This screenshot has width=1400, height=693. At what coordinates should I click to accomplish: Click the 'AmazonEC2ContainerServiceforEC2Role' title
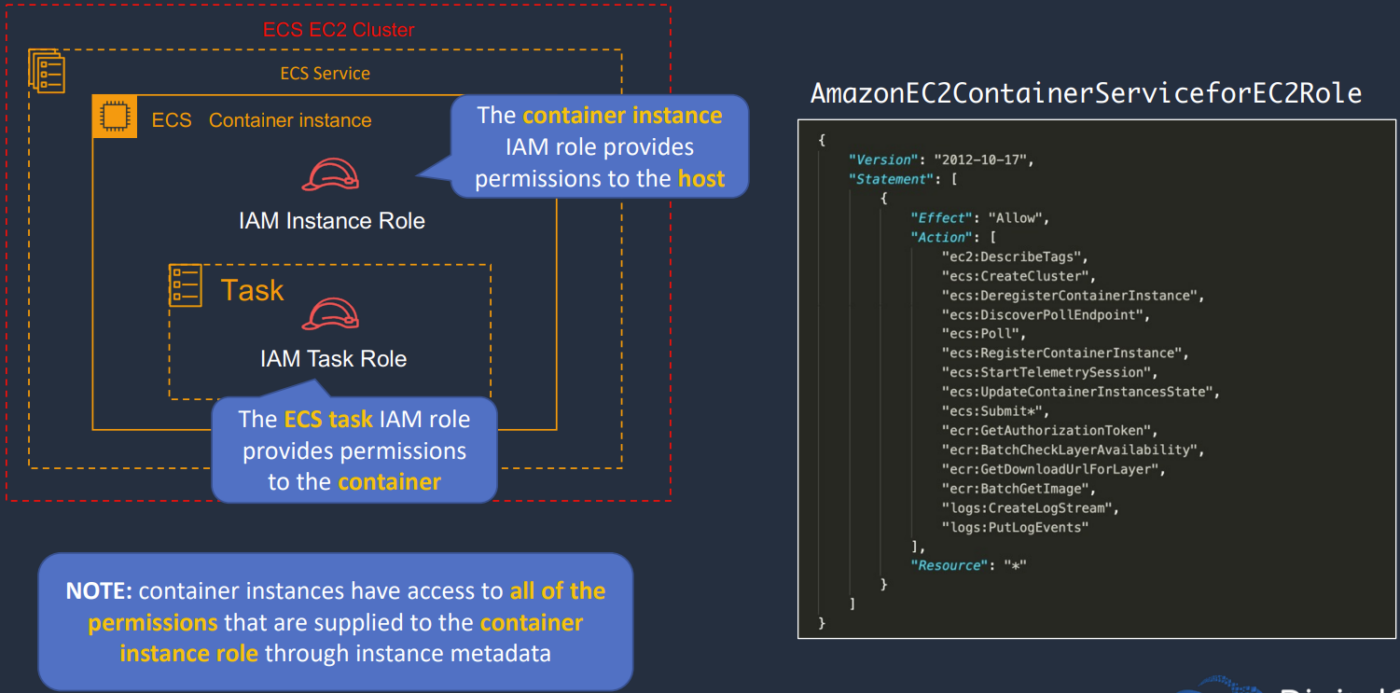point(1086,93)
